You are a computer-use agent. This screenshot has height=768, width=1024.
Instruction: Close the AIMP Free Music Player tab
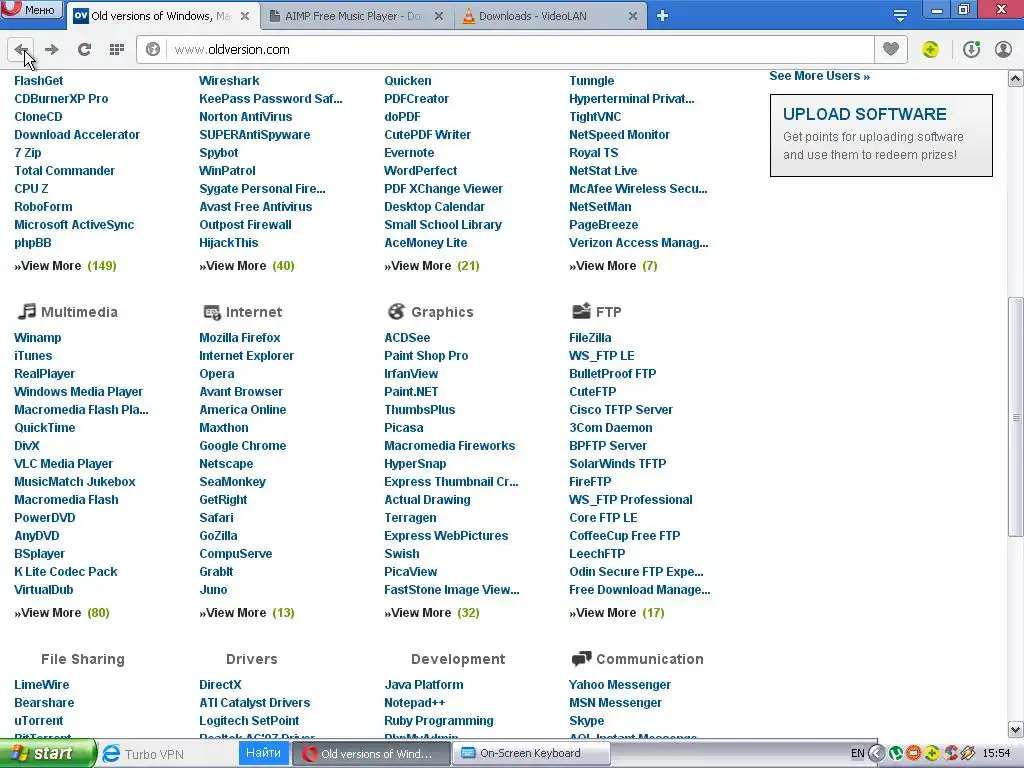coord(439,16)
